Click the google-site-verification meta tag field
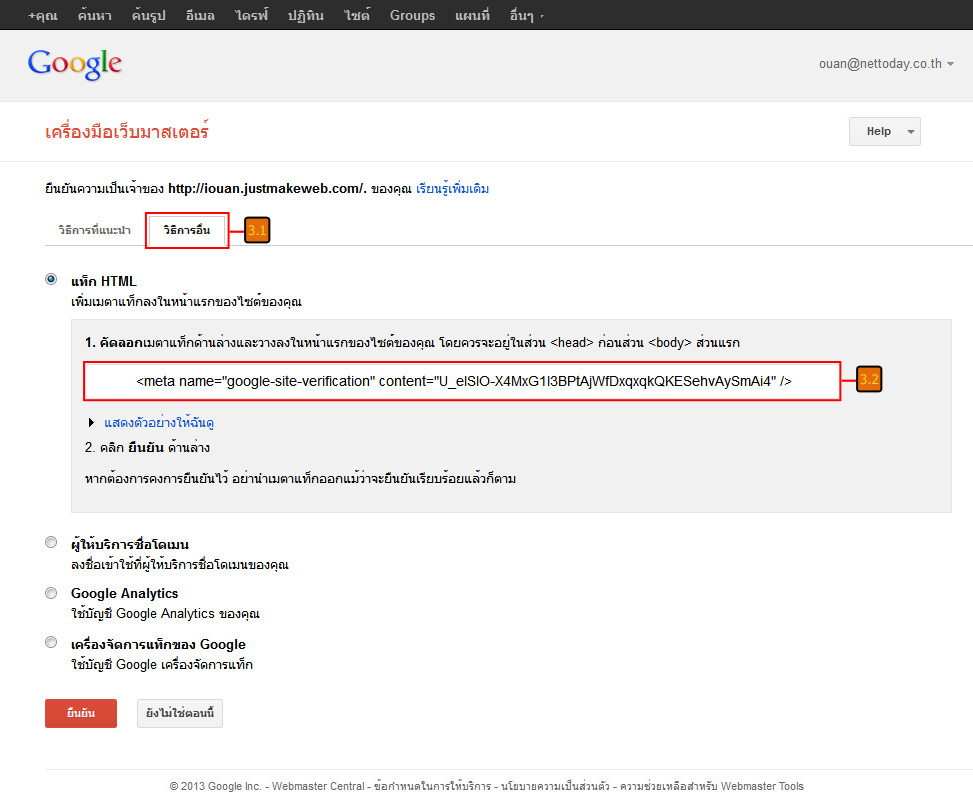The width and height of the screenshot is (973, 796). pos(462,381)
